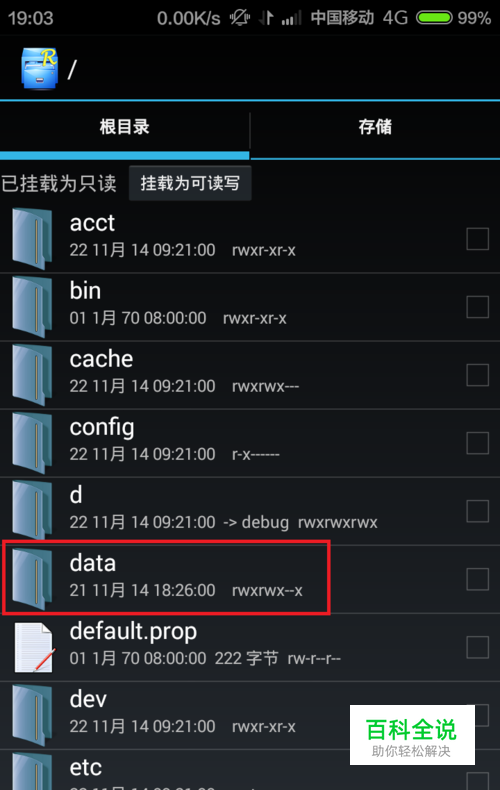Tap the Root Explorer app icon

click(39, 69)
